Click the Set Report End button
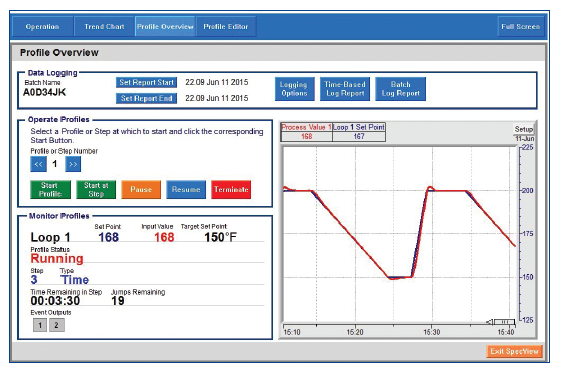 (146, 98)
